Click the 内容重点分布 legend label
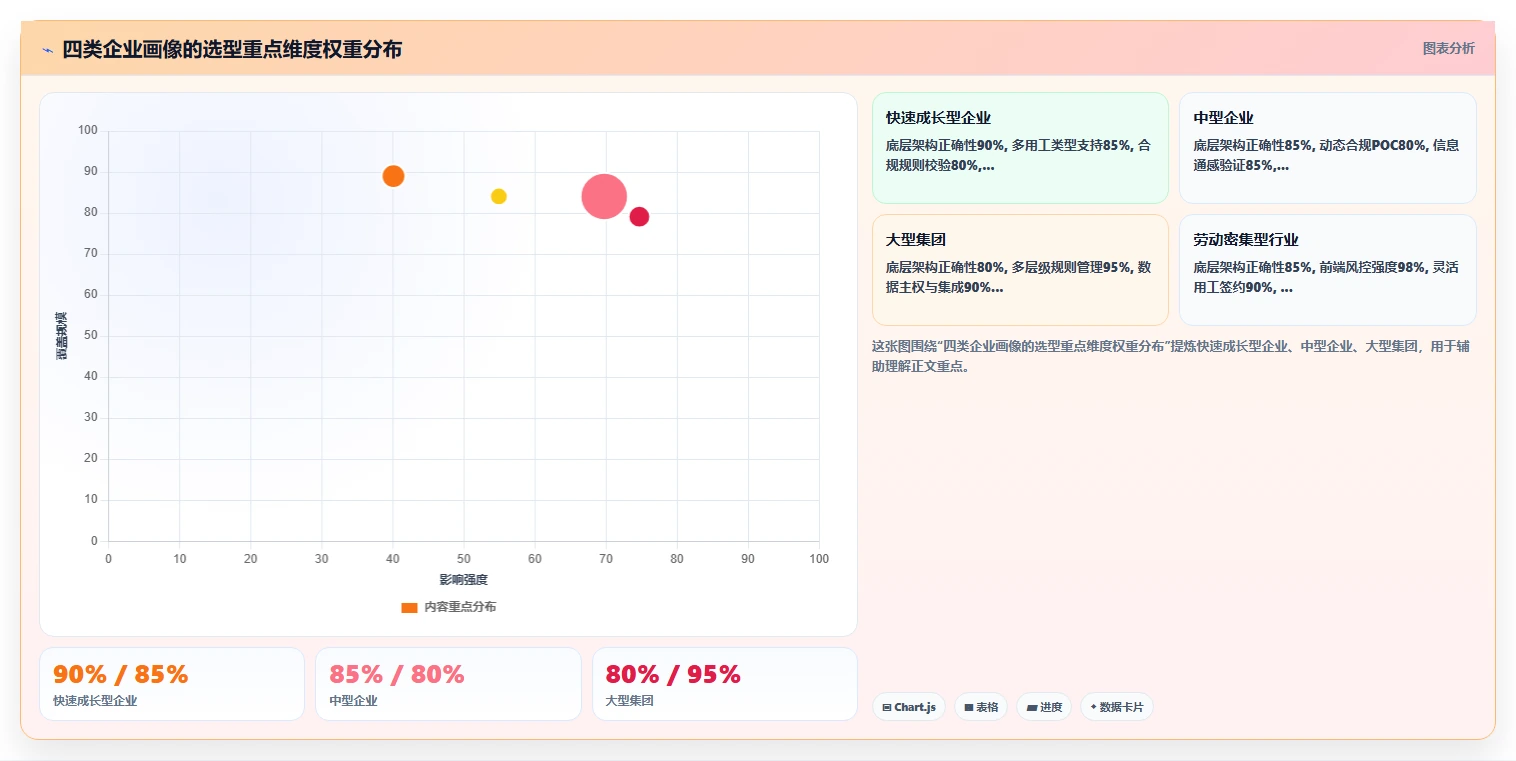Screen dimensions: 1516x761 460,607
